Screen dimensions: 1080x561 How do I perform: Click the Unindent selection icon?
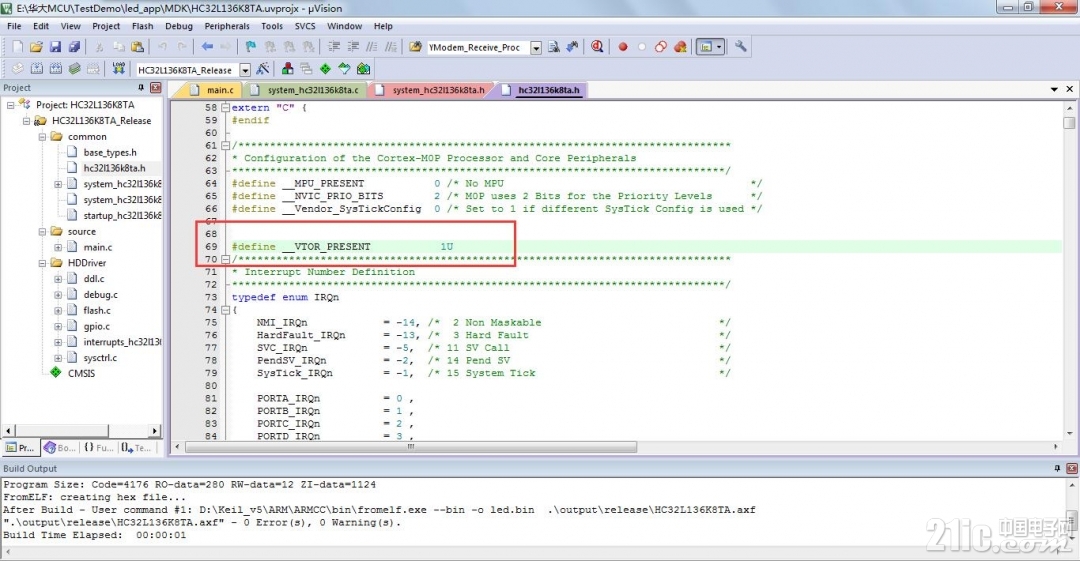click(353, 47)
